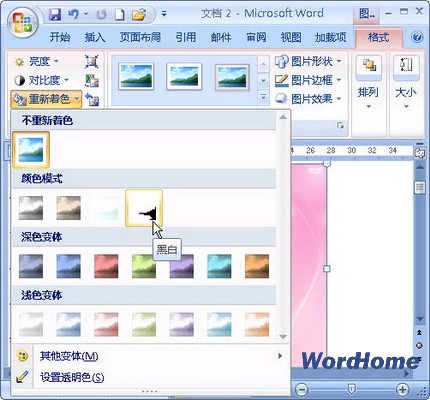This screenshot has height=400, width=430.
Task: Create a new blank document
Action: pos(119,15)
